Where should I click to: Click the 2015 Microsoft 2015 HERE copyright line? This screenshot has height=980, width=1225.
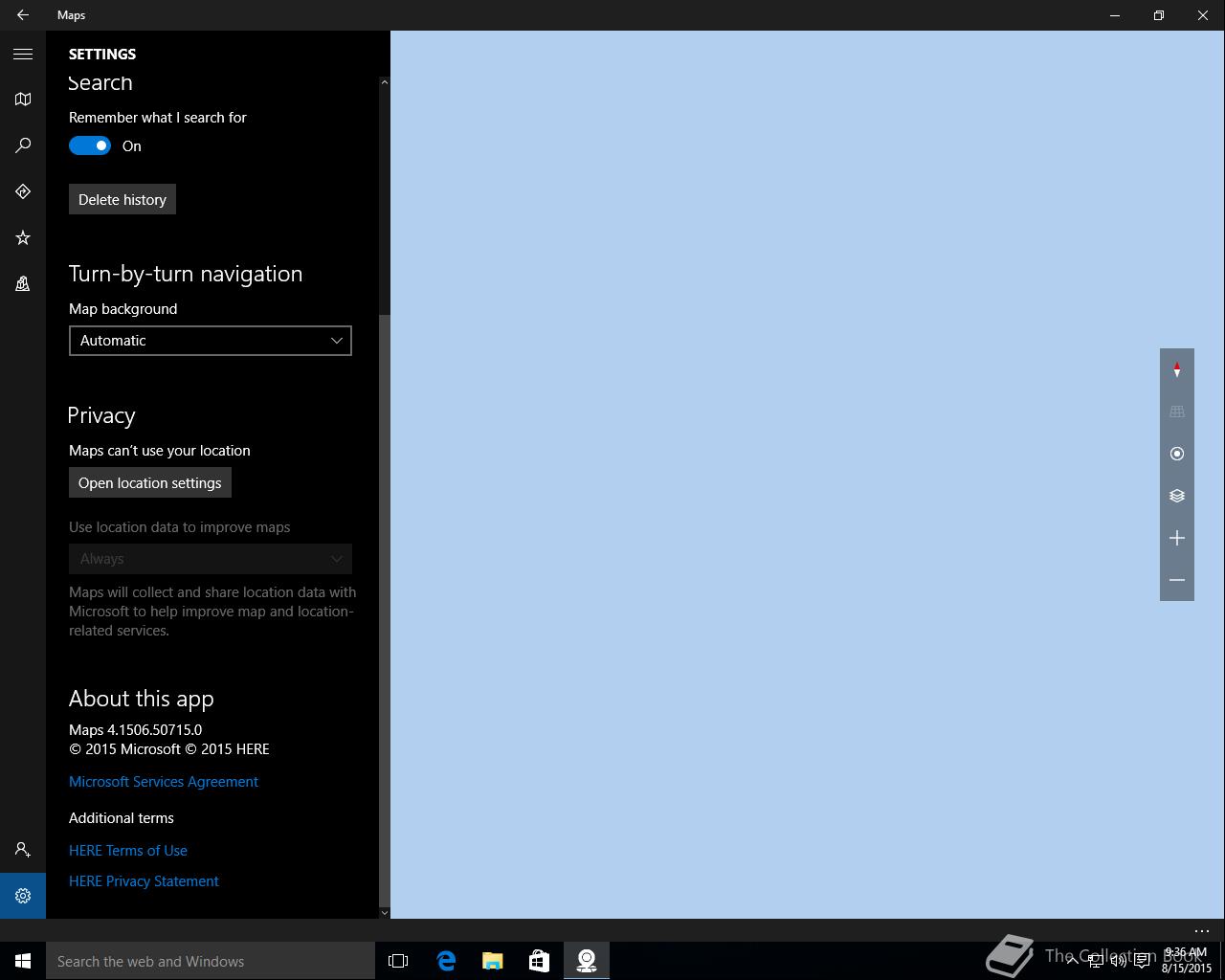click(x=169, y=749)
